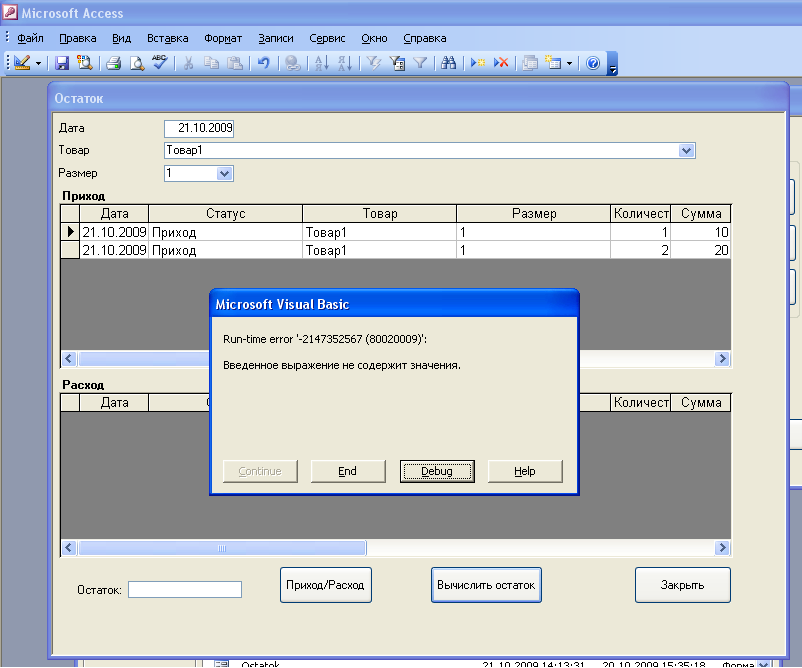Click the Undo arrow icon

(263, 63)
